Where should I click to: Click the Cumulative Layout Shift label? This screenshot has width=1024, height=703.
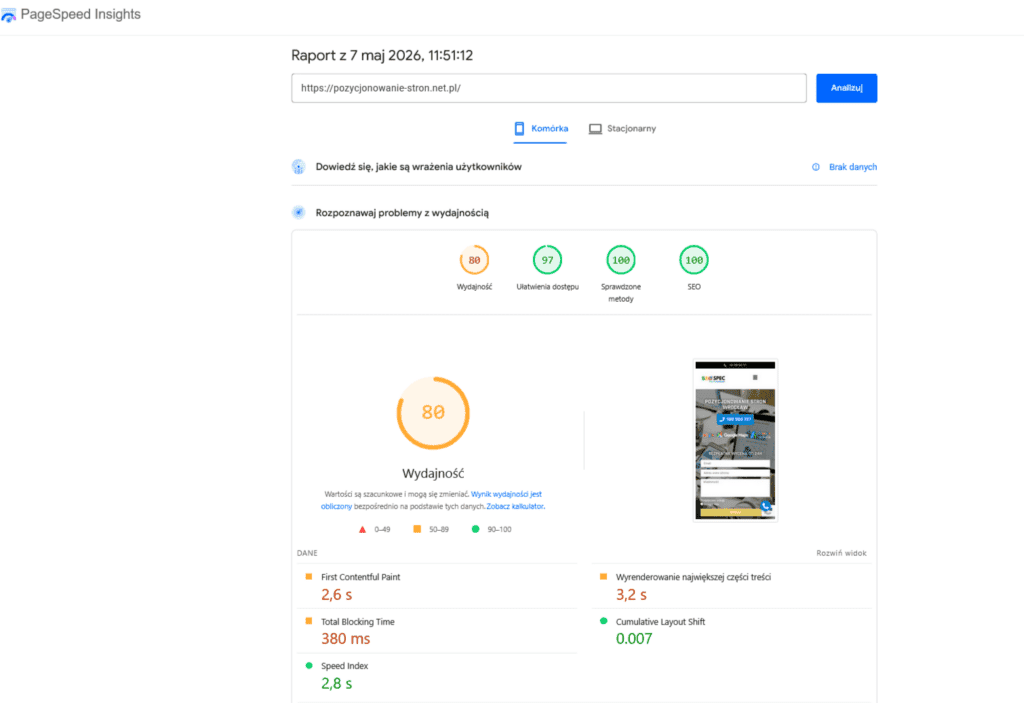pos(660,622)
